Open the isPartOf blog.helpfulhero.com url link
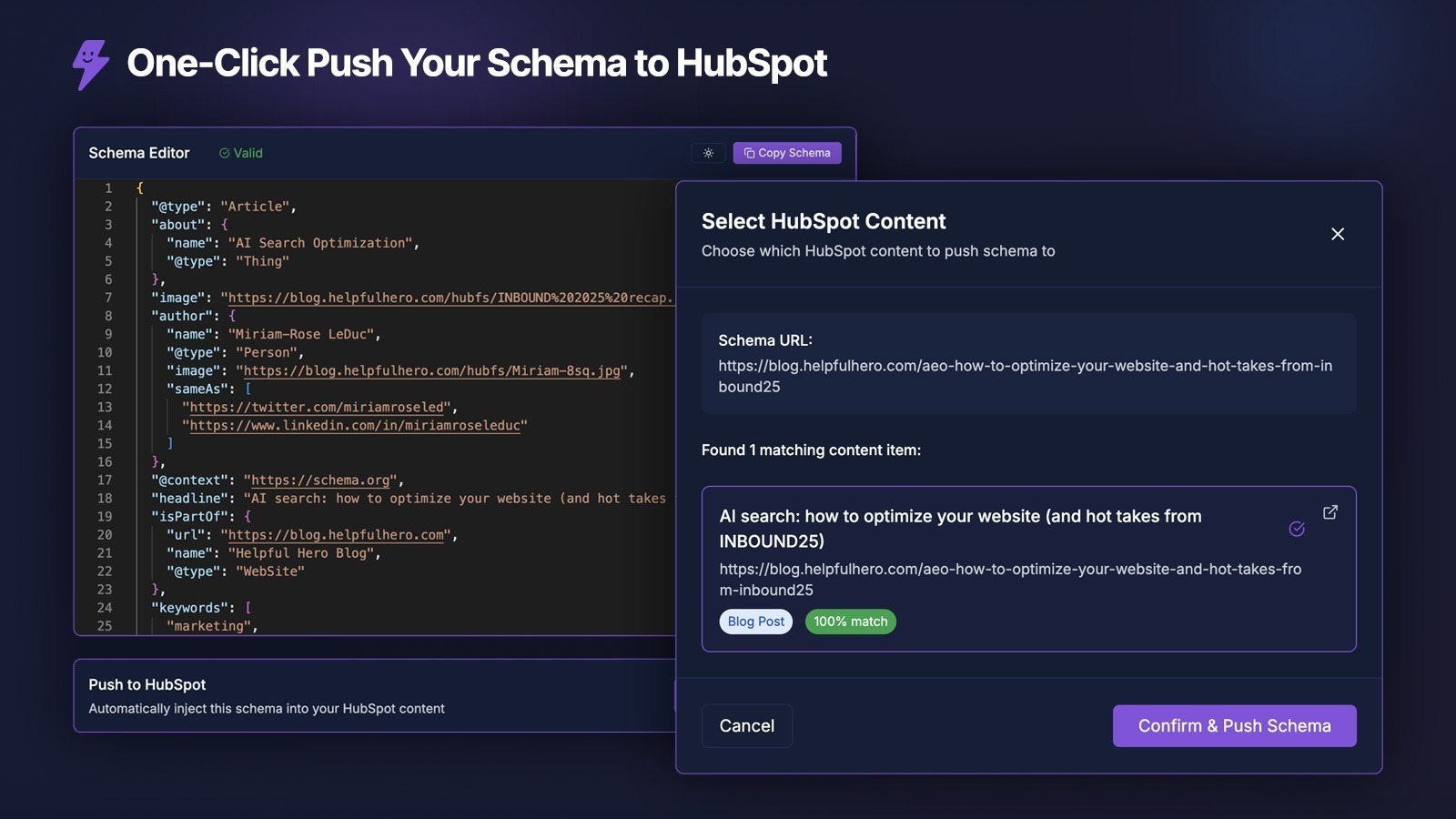 (x=337, y=535)
